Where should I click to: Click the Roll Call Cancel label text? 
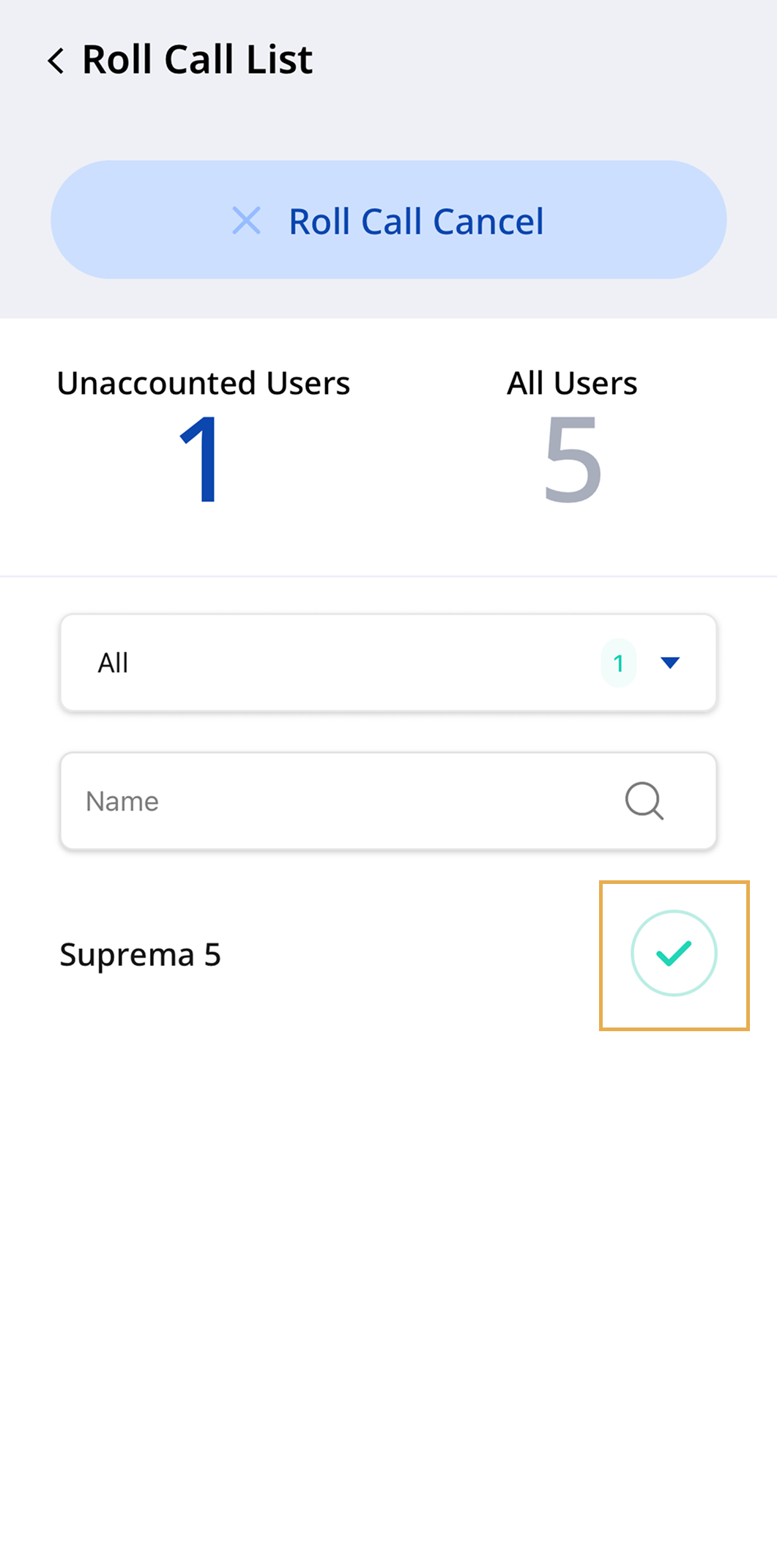coord(416,221)
